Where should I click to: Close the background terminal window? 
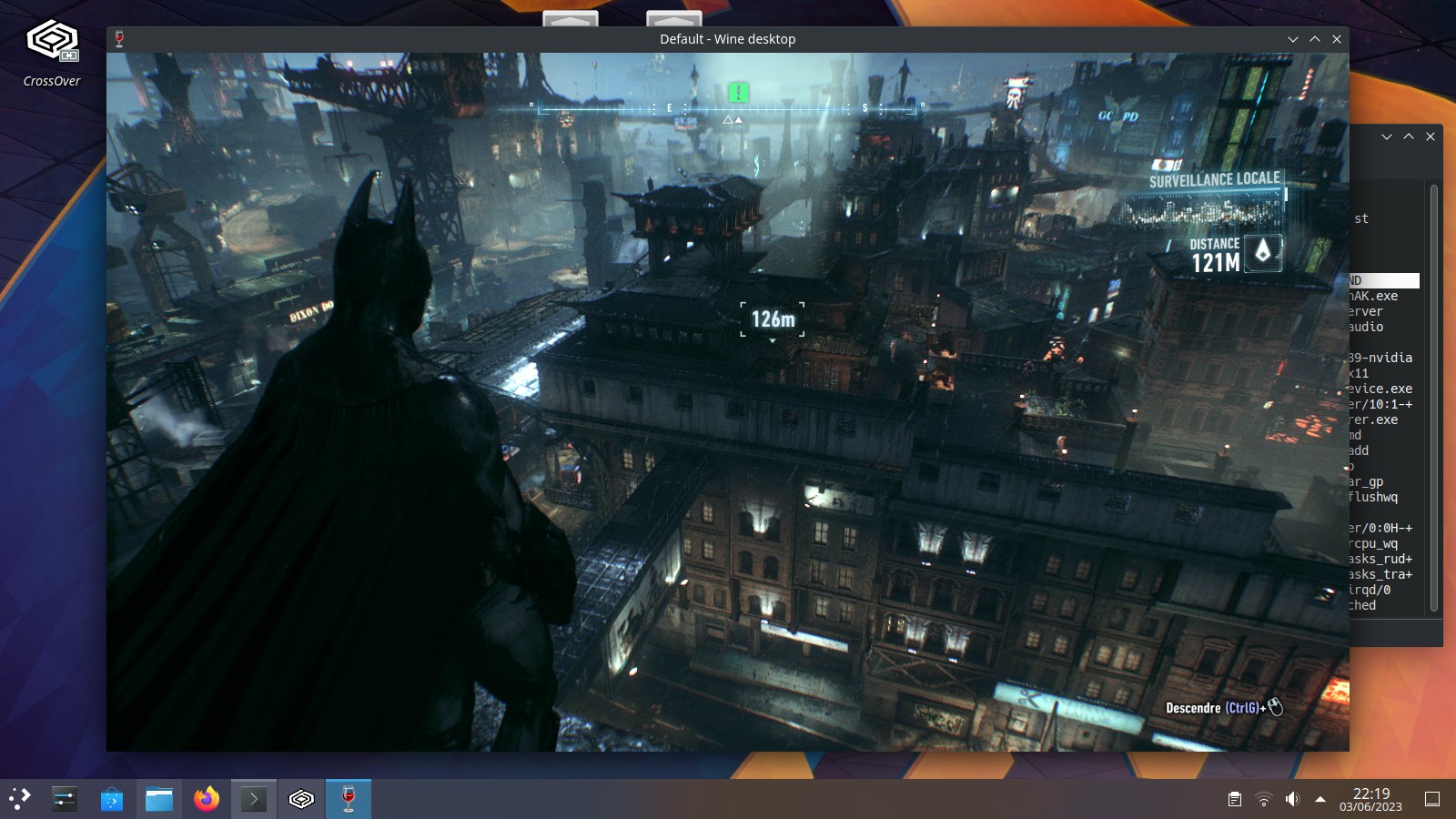click(x=1431, y=136)
